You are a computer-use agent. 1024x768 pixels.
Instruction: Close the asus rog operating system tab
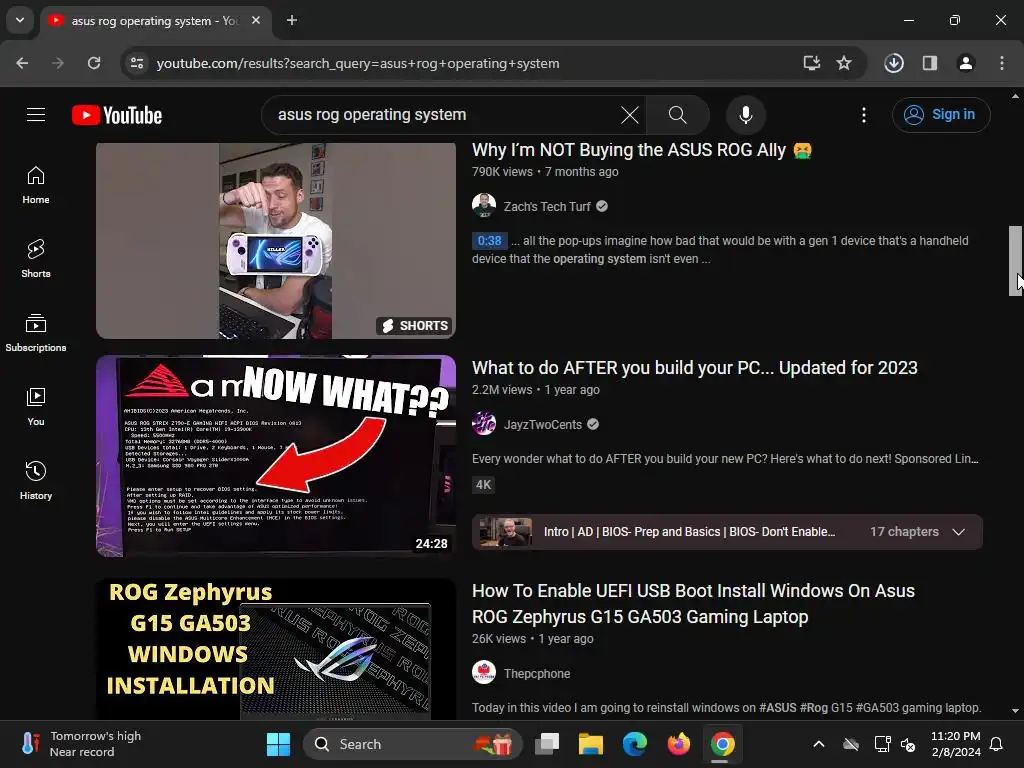(x=256, y=20)
